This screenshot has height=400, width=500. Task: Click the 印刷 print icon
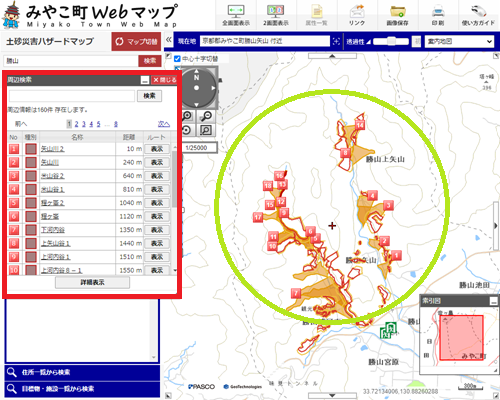click(x=438, y=15)
